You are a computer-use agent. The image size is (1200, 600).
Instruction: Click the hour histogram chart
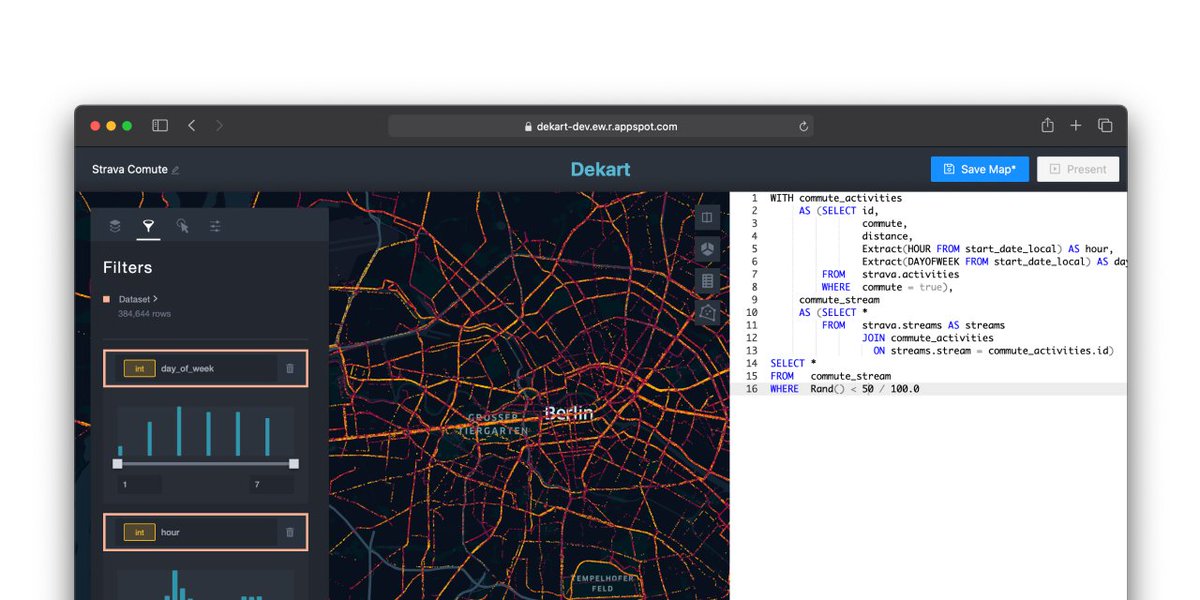205,585
